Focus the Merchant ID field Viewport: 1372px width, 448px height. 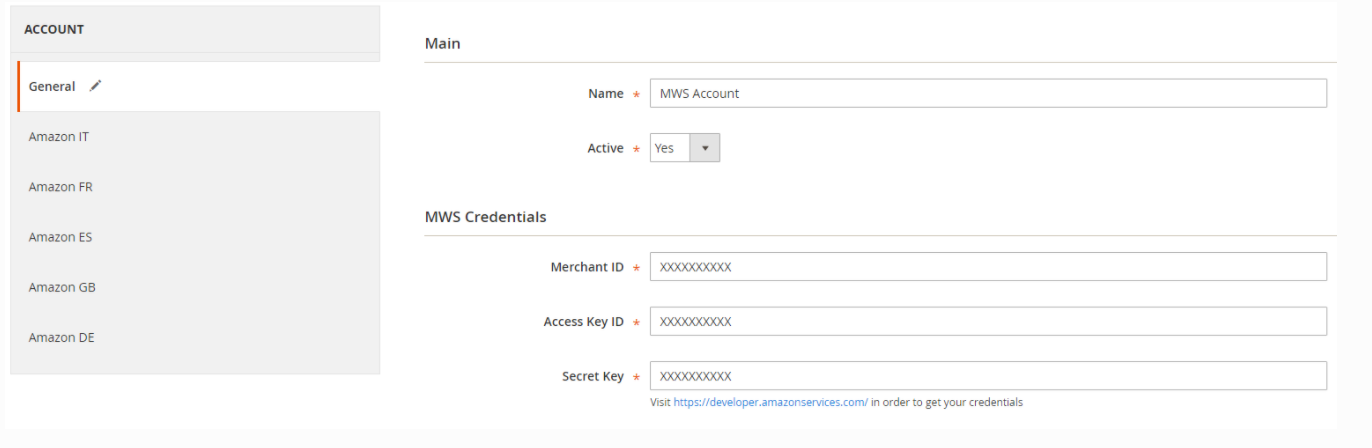point(988,267)
